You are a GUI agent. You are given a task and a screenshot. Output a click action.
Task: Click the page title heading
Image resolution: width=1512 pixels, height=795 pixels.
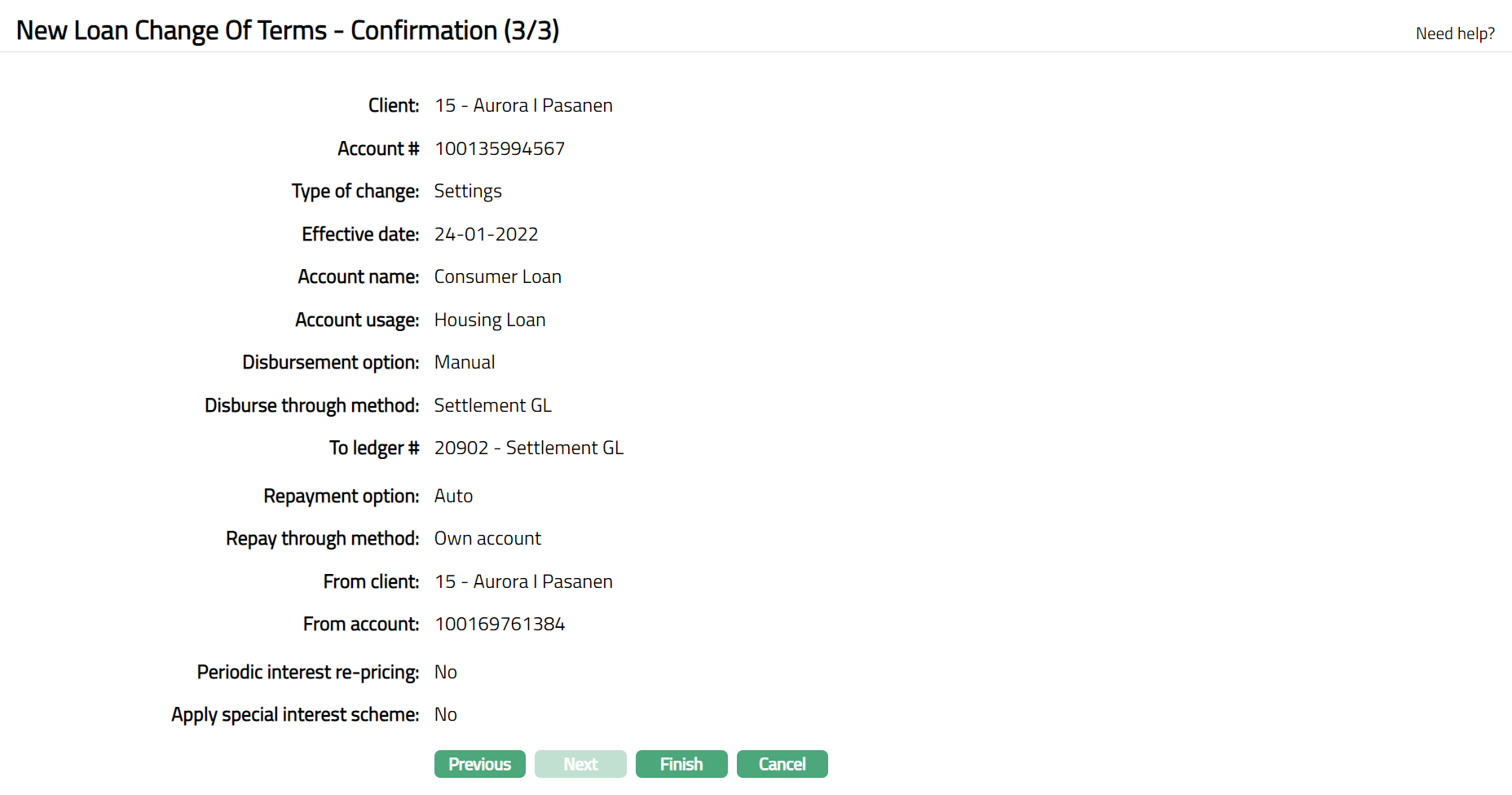click(x=288, y=30)
